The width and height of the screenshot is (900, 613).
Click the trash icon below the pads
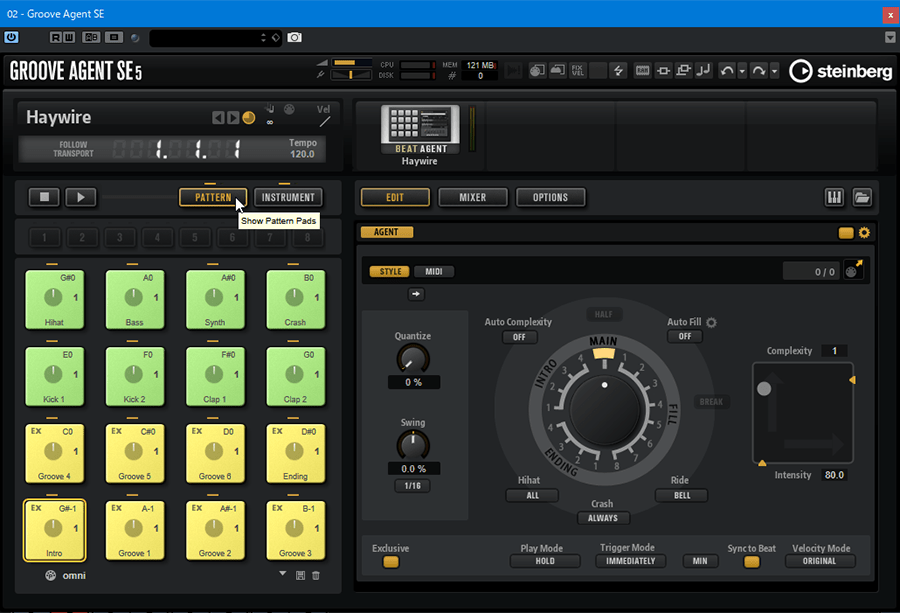pyautogui.click(x=316, y=575)
